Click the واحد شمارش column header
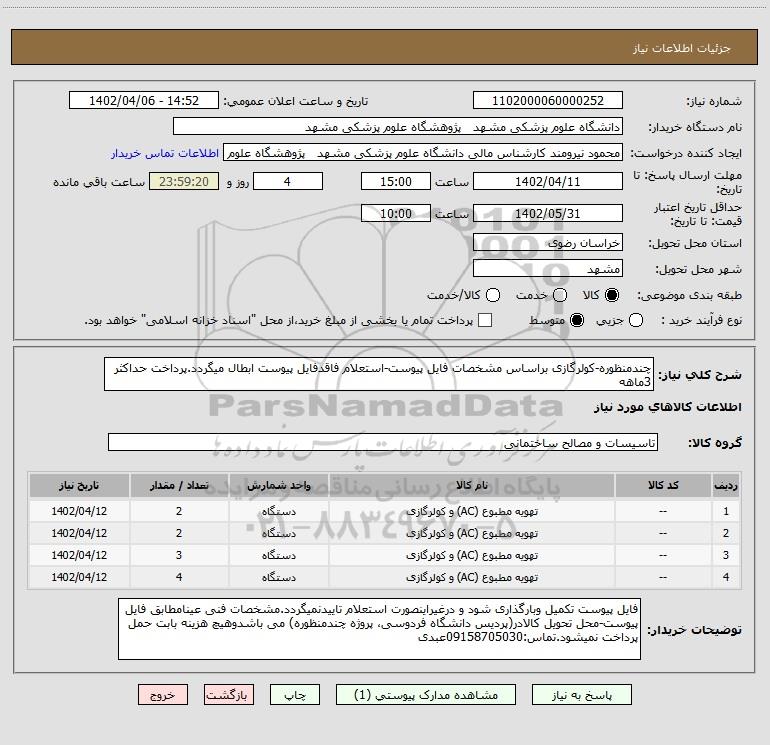 click(278, 485)
